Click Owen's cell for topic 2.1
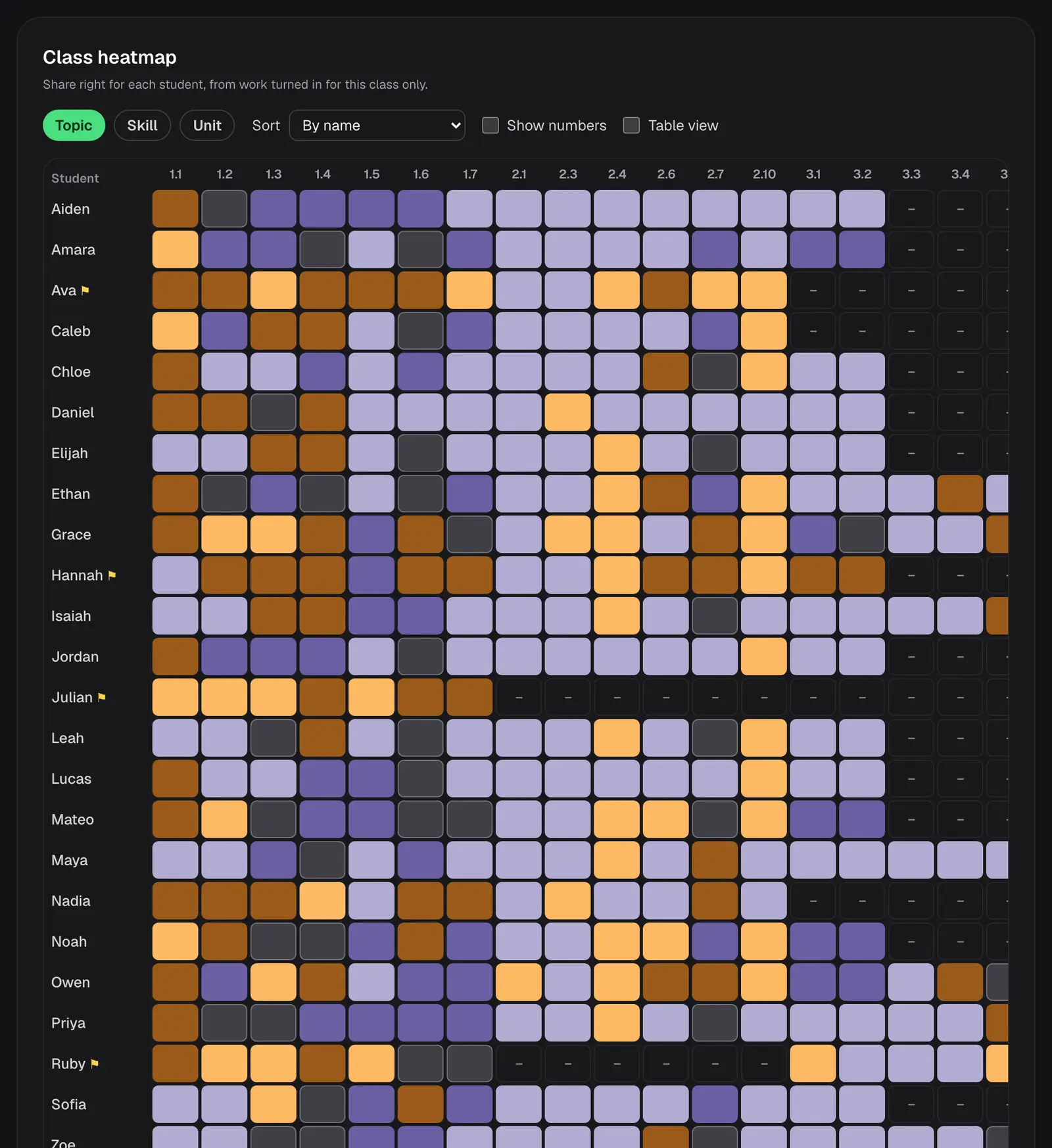 (519, 982)
